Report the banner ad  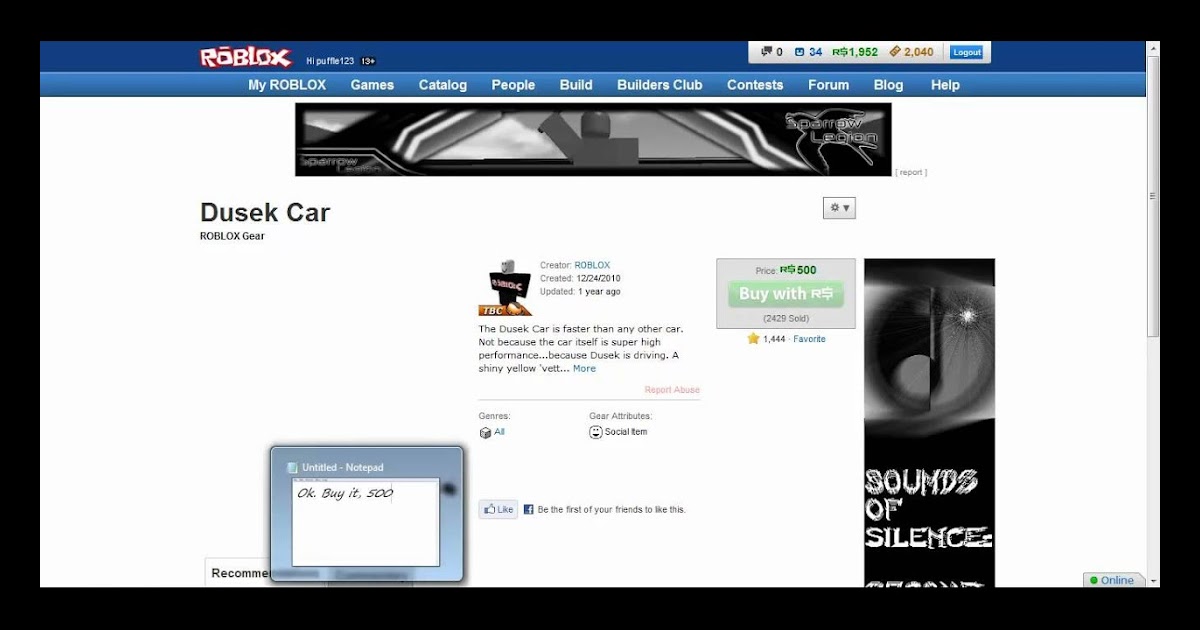[x=911, y=172]
